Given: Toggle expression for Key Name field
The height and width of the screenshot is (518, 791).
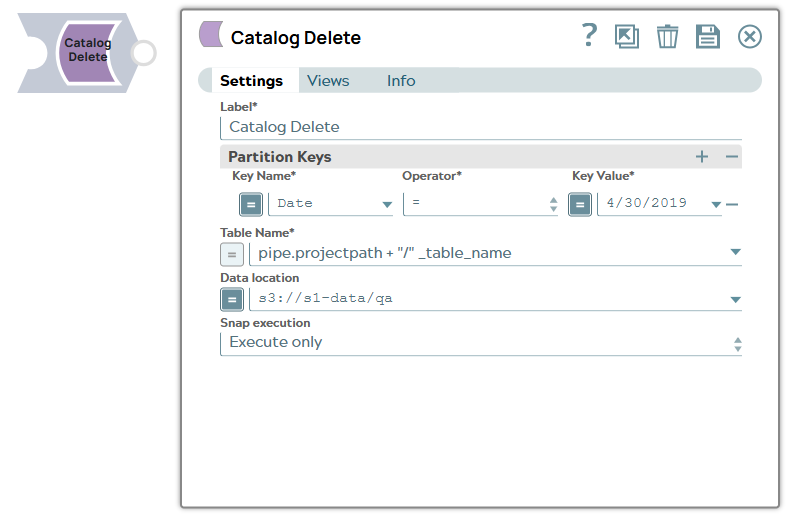Looking at the screenshot, I should (250, 204).
